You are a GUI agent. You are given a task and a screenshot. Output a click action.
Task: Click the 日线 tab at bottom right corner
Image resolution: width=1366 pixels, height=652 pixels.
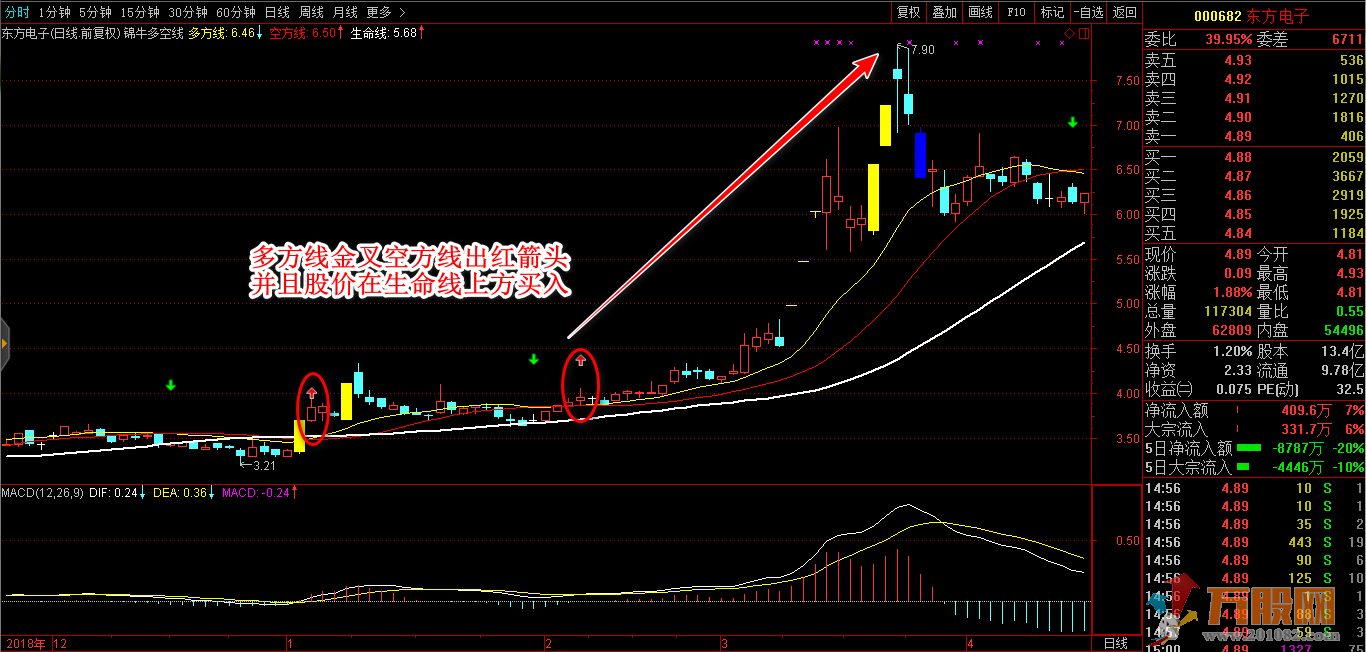point(1115,643)
